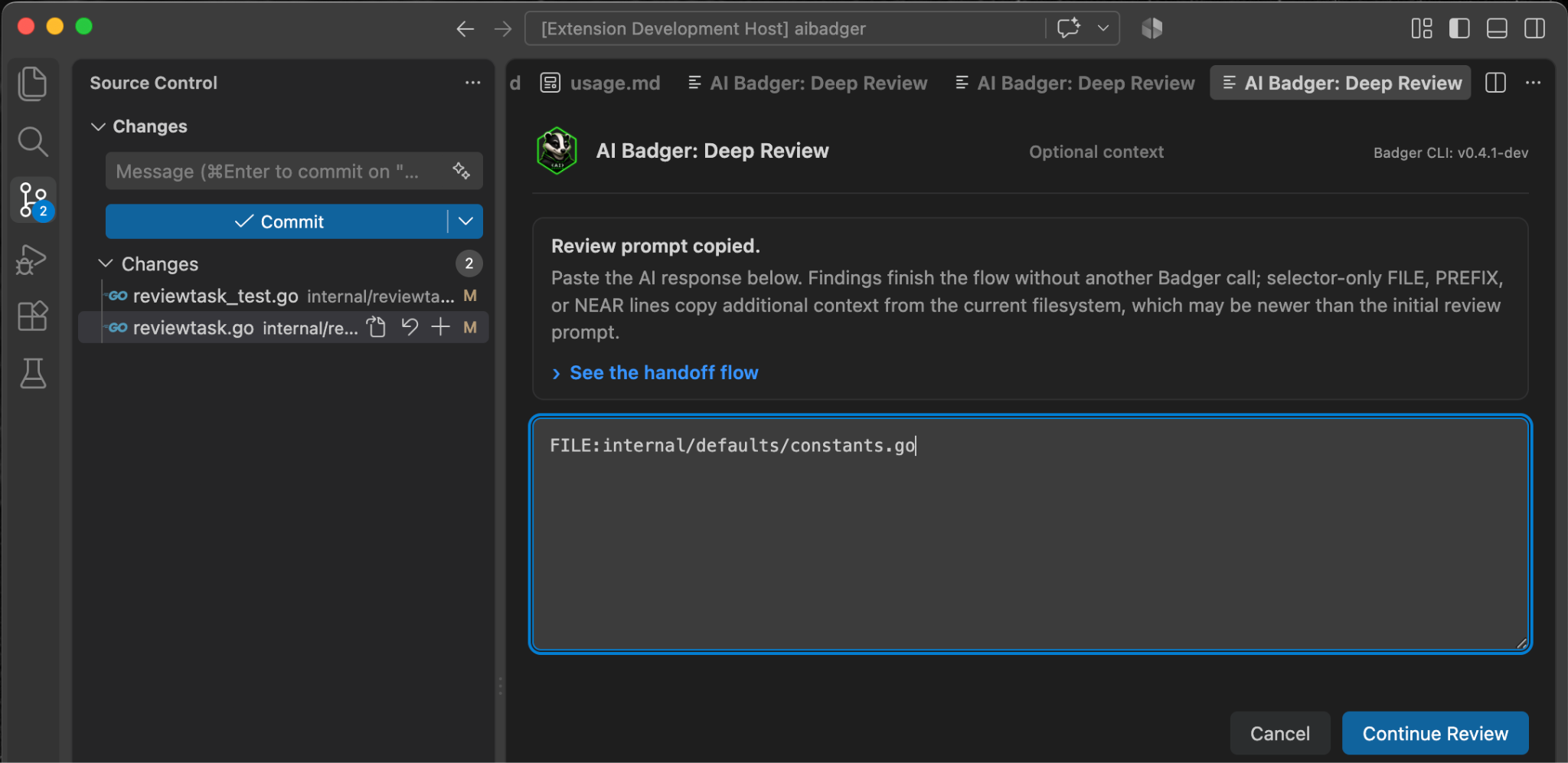The width and height of the screenshot is (1568, 763).
Task: Go back with the left arrow
Action: [465, 29]
